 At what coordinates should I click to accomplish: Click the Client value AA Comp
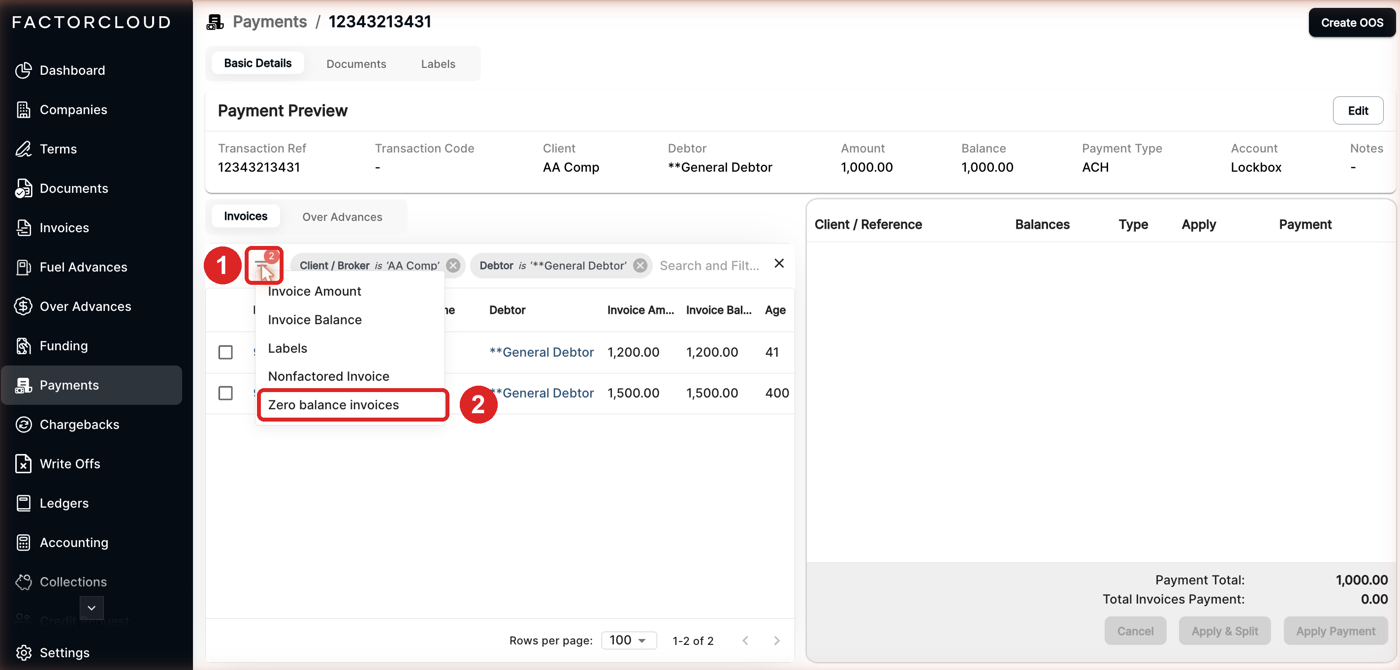(x=571, y=168)
